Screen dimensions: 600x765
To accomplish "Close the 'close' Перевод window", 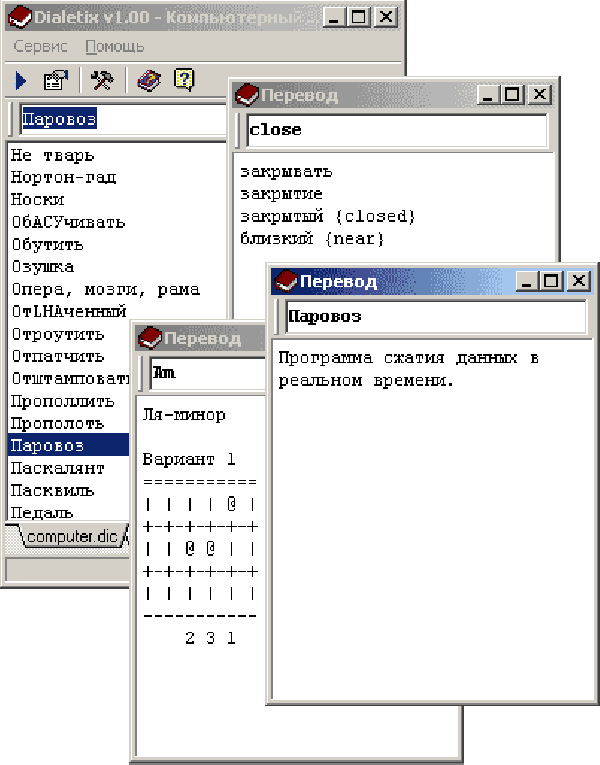I will [540, 94].
